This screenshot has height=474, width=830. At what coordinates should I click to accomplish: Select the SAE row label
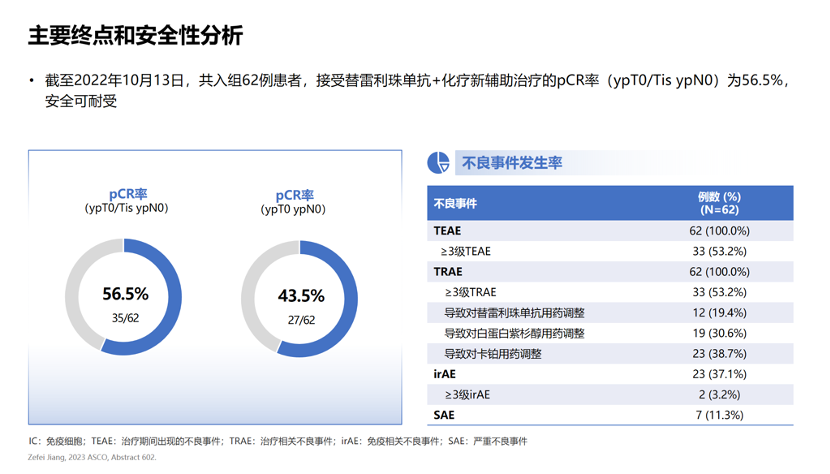444,415
